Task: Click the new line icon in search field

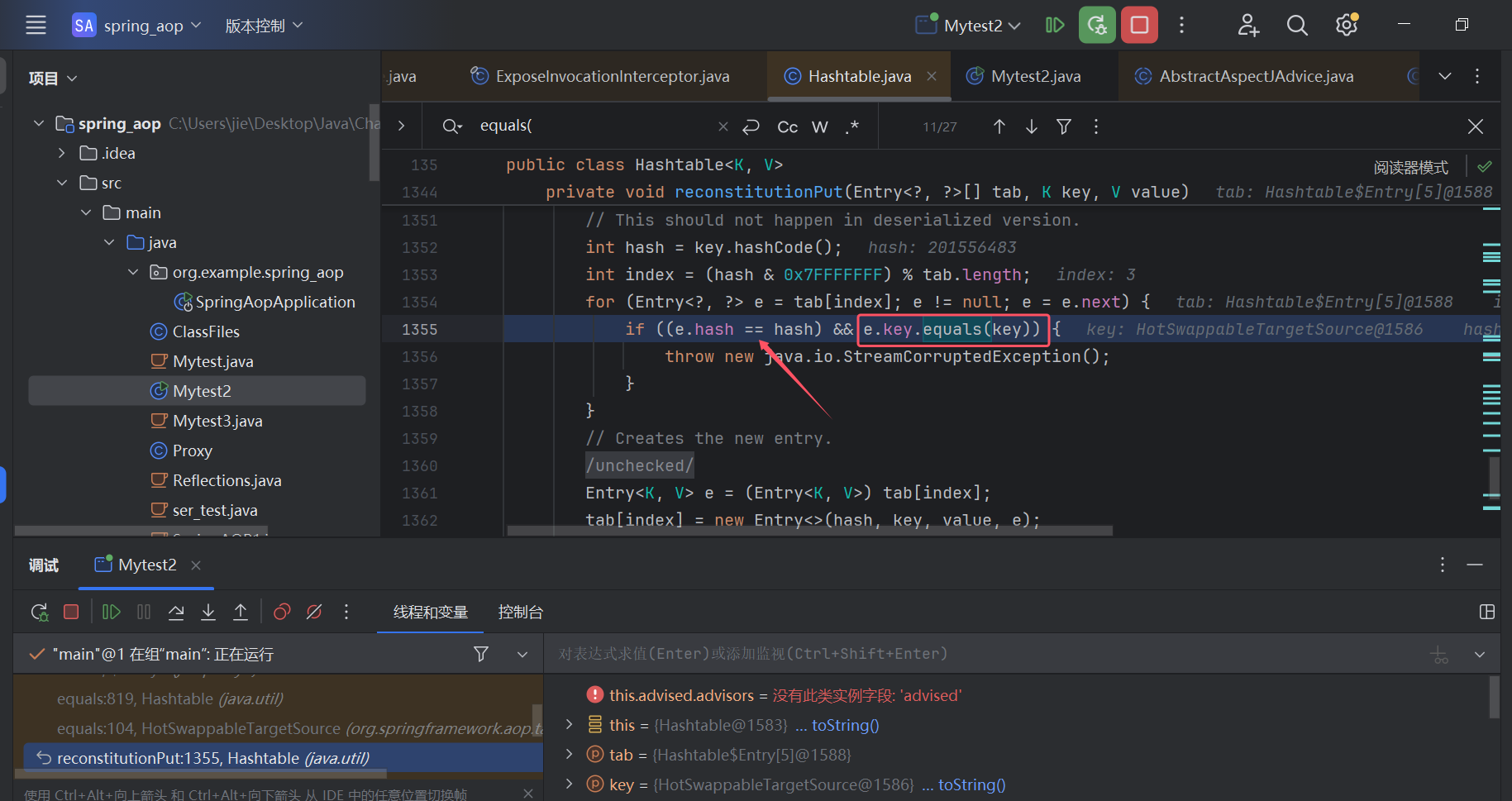Action: pyautogui.click(x=751, y=126)
